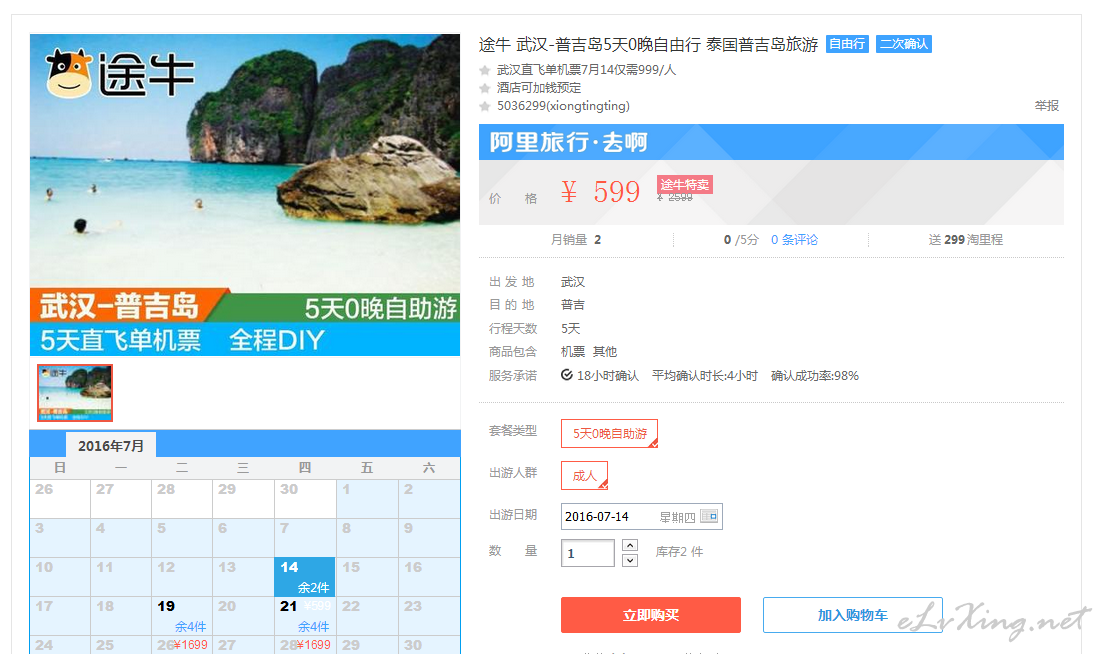Click the 日 weekday header in calendar

60,468
